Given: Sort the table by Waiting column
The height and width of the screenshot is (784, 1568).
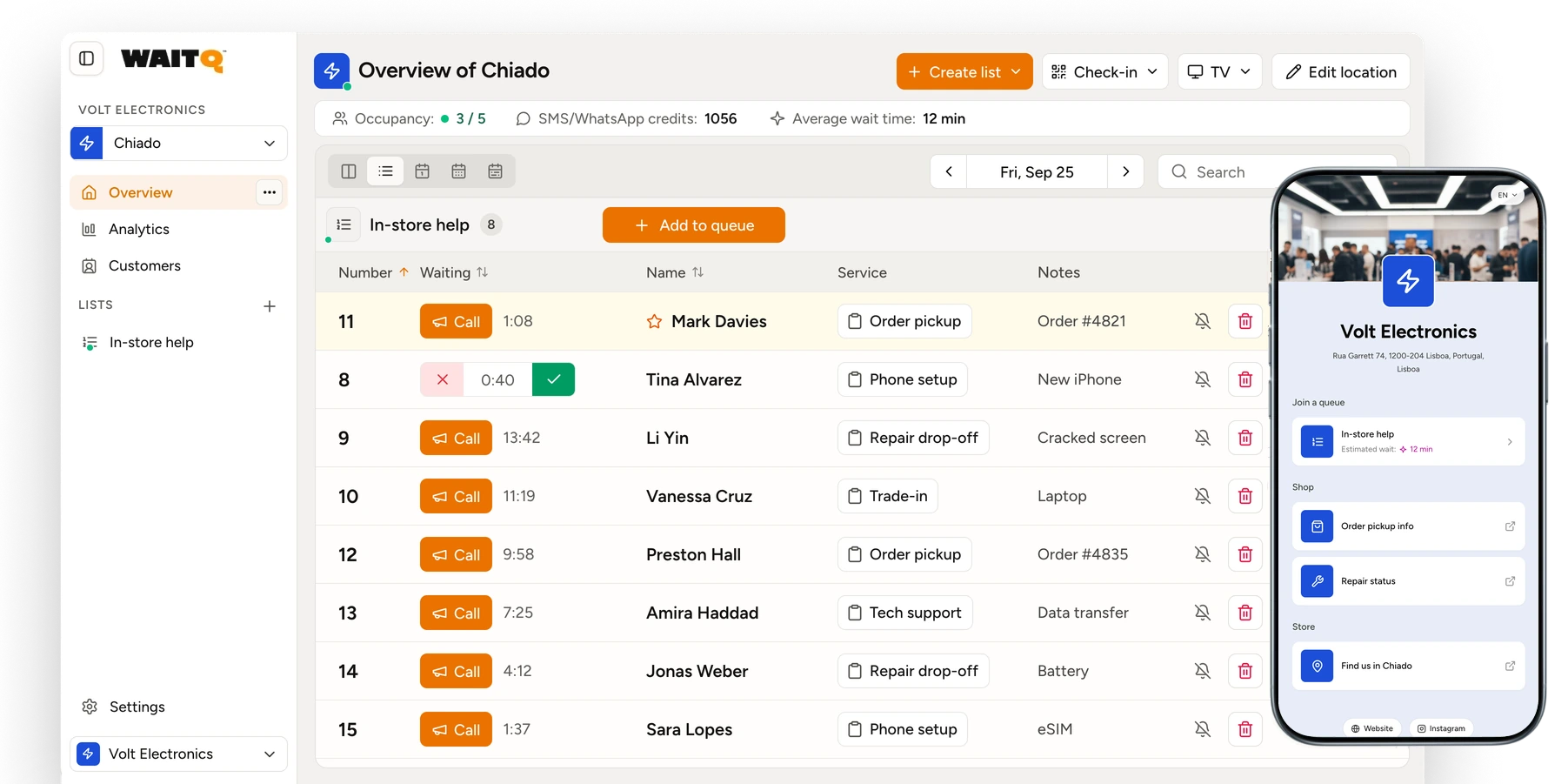Looking at the screenshot, I should (x=454, y=272).
